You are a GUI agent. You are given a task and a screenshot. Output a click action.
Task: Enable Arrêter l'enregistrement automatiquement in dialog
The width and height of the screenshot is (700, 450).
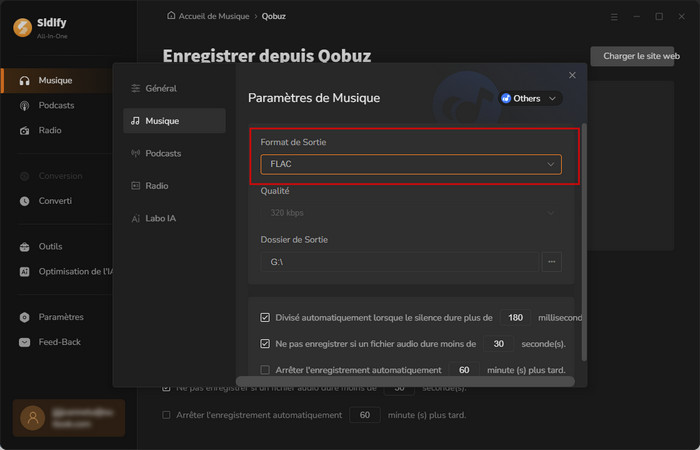[x=265, y=370]
